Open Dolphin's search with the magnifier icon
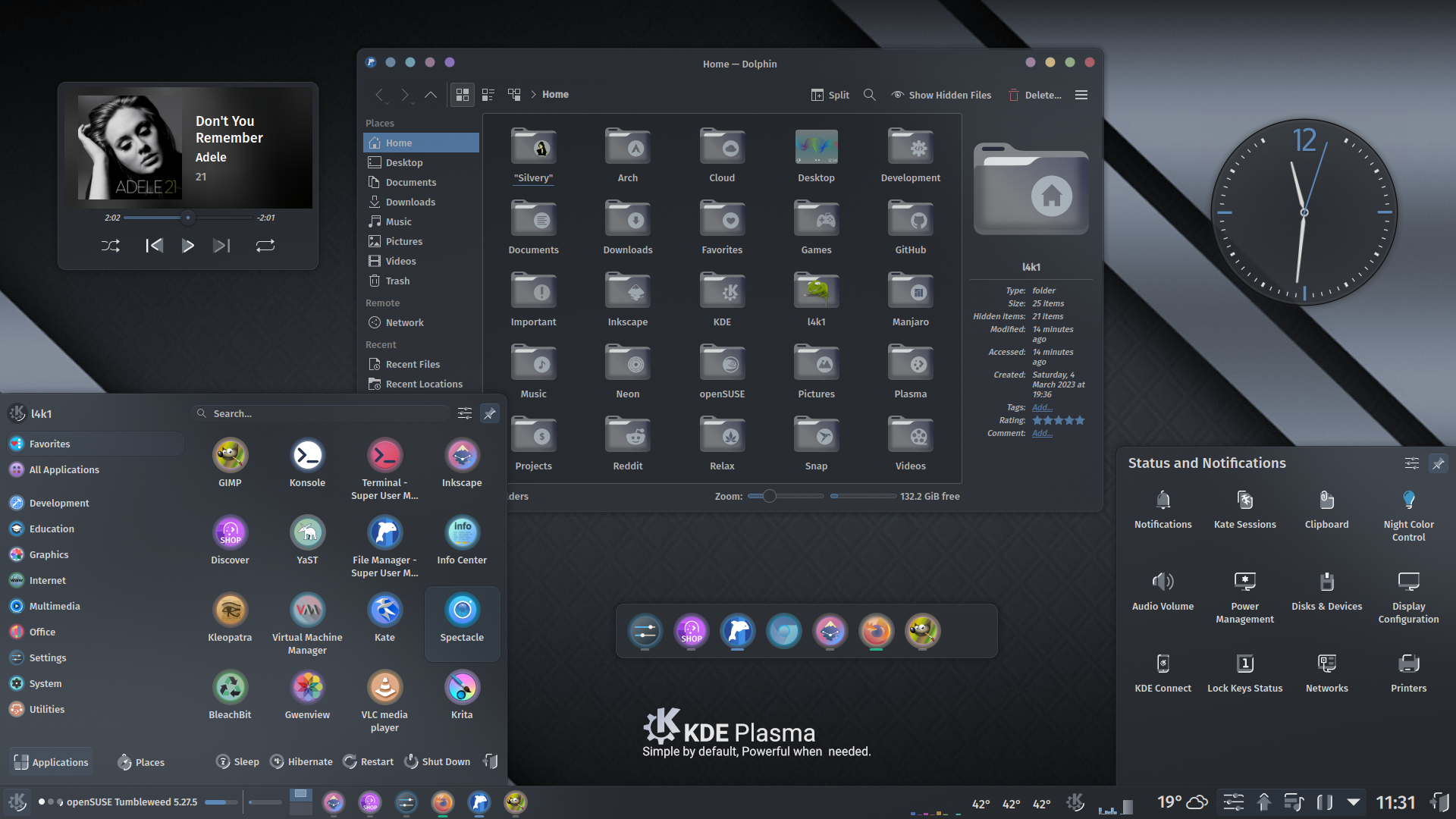 tap(869, 95)
